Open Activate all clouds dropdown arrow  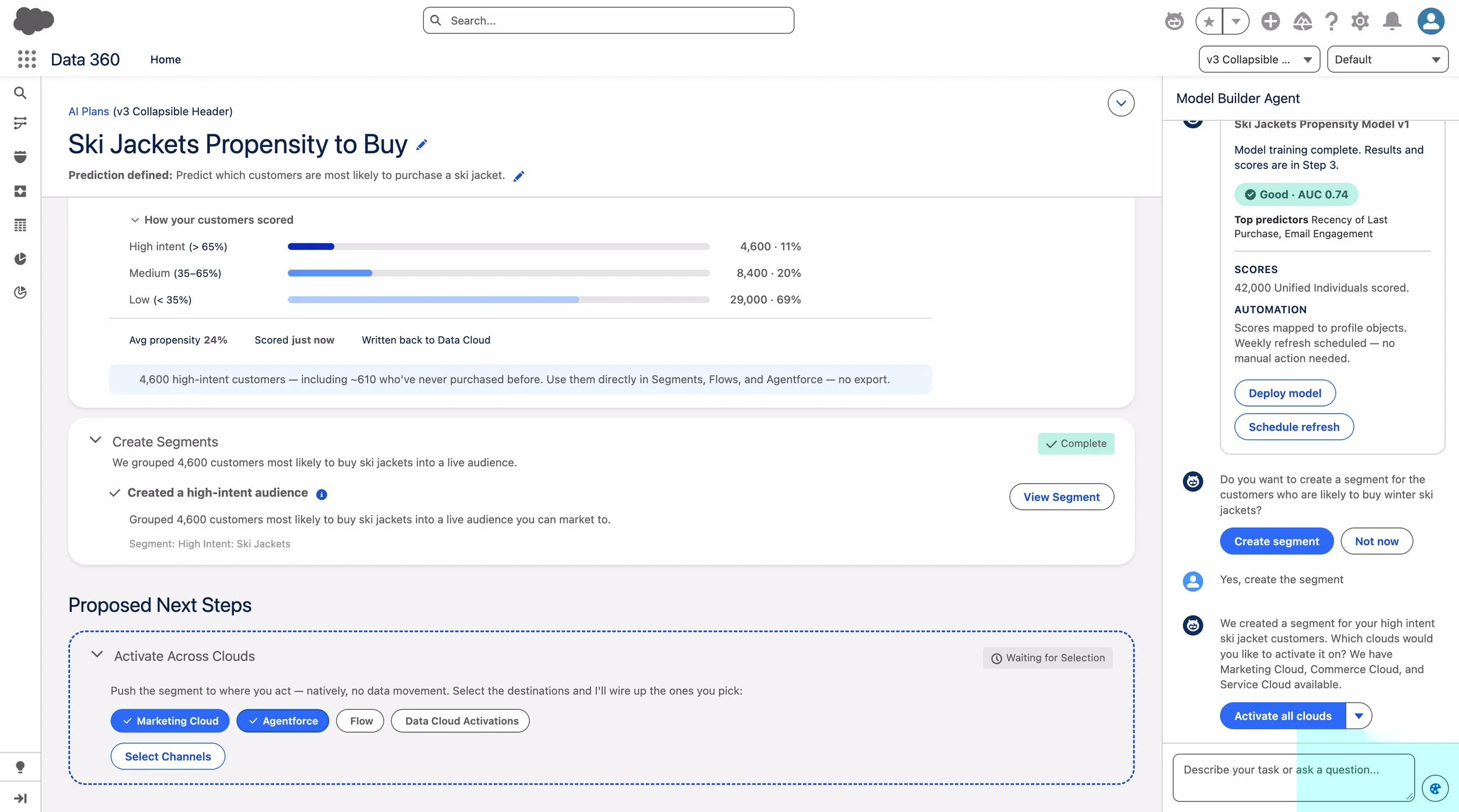(1359, 716)
